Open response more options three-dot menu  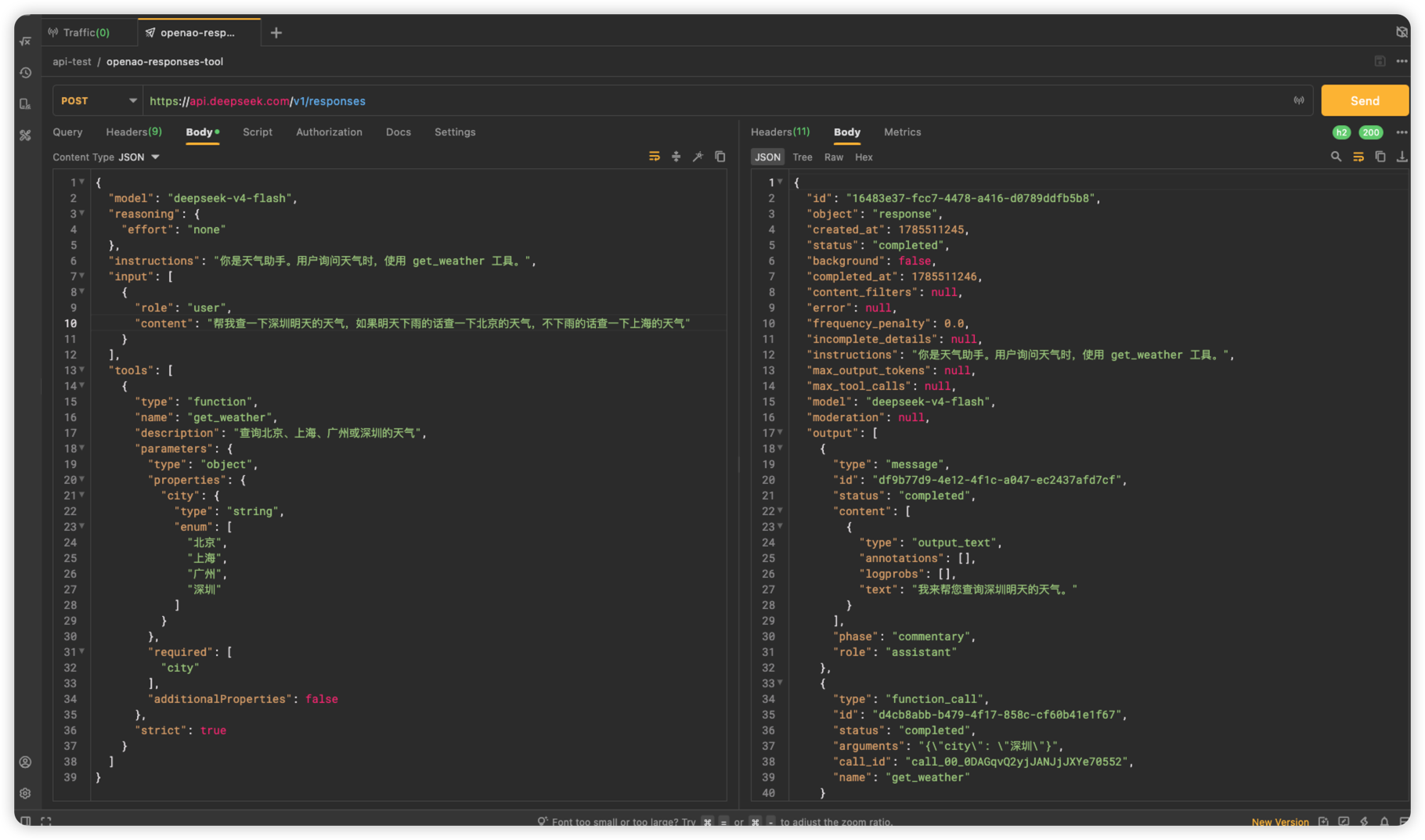click(x=1402, y=132)
